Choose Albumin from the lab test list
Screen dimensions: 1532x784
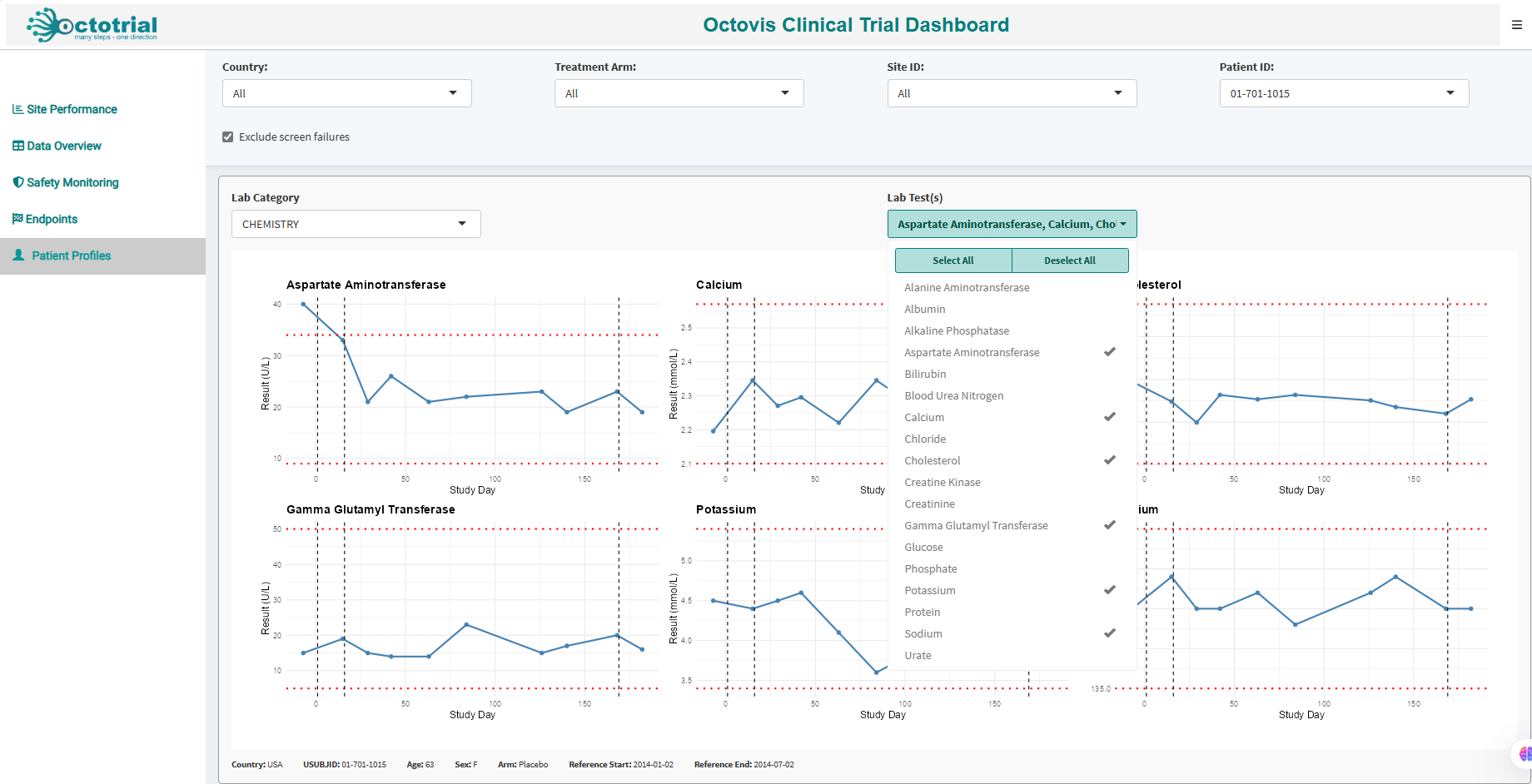pyautogui.click(x=924, y=310)
